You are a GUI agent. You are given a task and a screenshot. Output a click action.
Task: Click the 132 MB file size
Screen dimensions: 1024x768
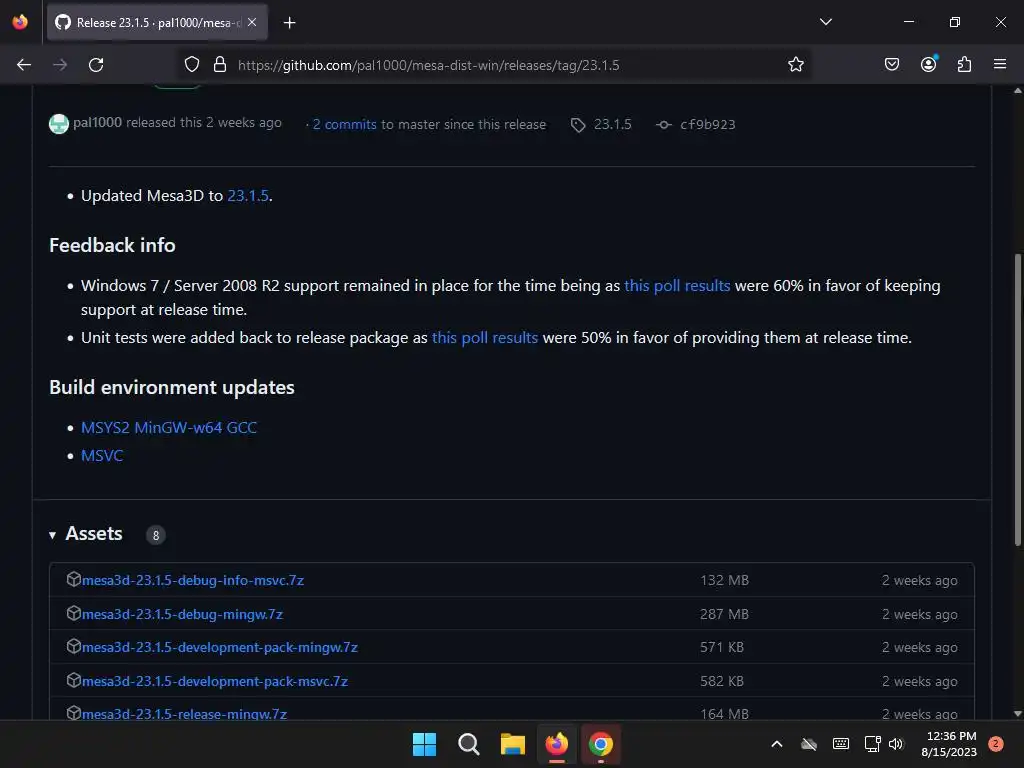point(724,580)
